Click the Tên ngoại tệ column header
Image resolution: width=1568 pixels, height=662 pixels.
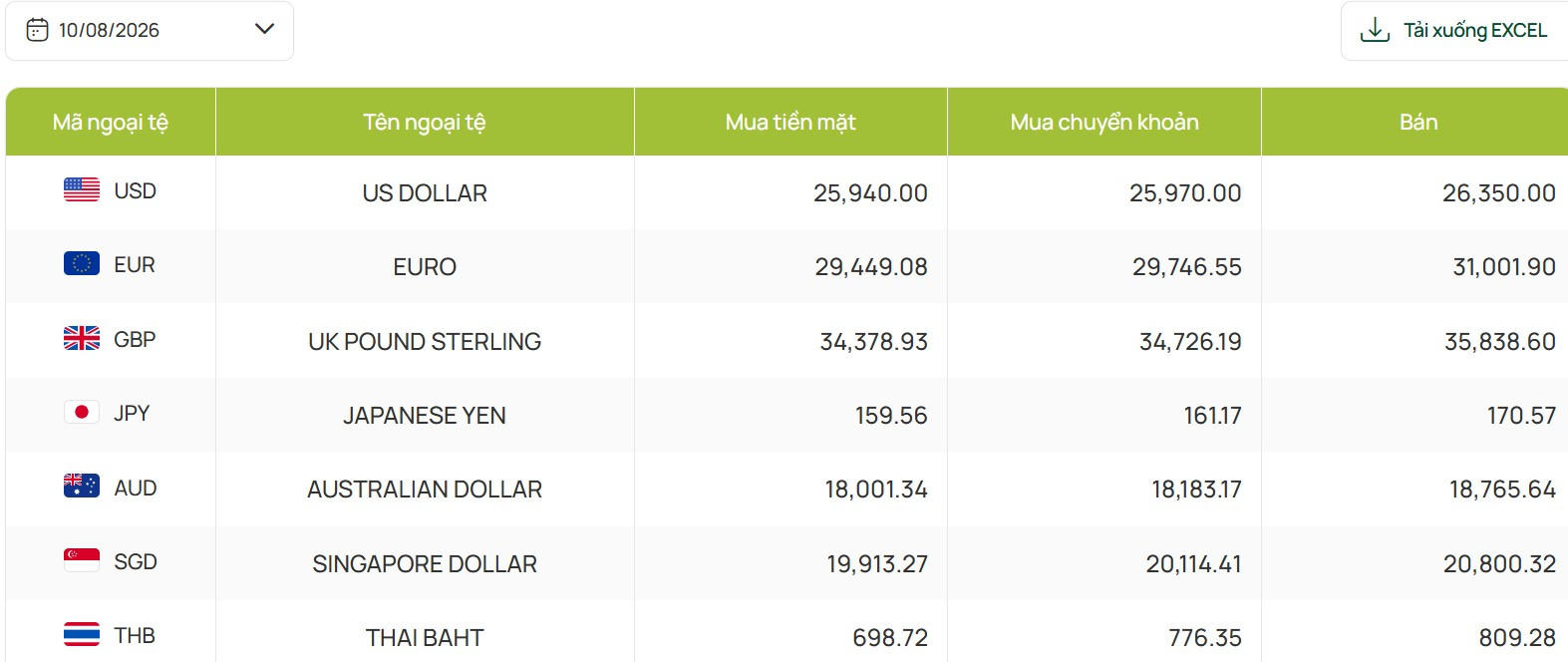425,122
